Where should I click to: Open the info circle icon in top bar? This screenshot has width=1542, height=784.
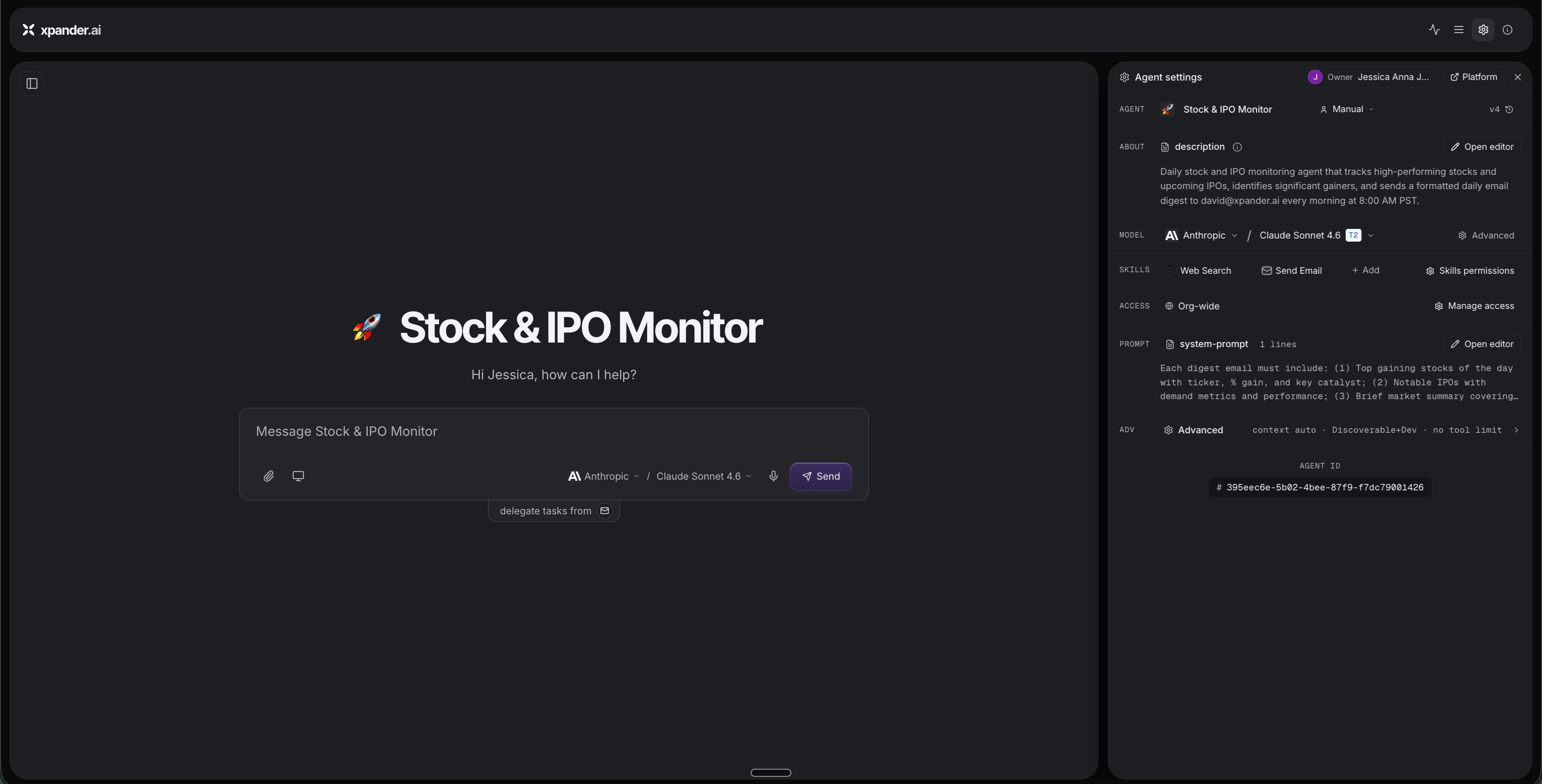[x=1508, y=30]
